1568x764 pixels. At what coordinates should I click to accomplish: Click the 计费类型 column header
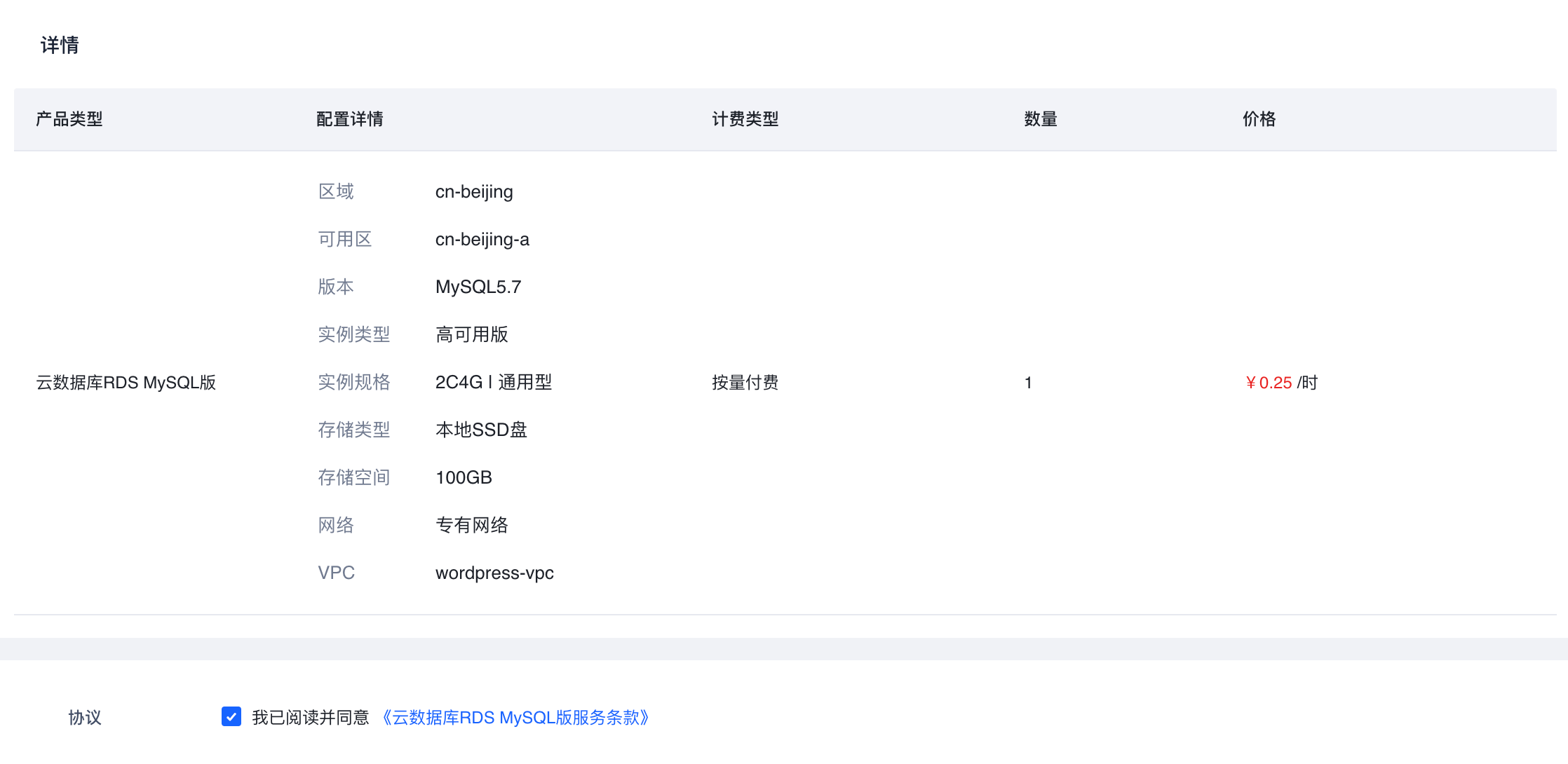click(745, 119)
